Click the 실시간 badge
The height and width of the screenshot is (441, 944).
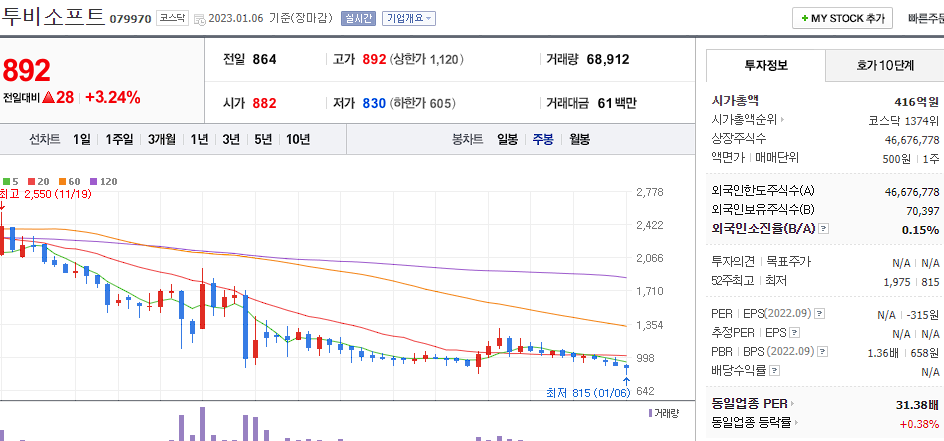pyautogui.click(x=359, y=19)
